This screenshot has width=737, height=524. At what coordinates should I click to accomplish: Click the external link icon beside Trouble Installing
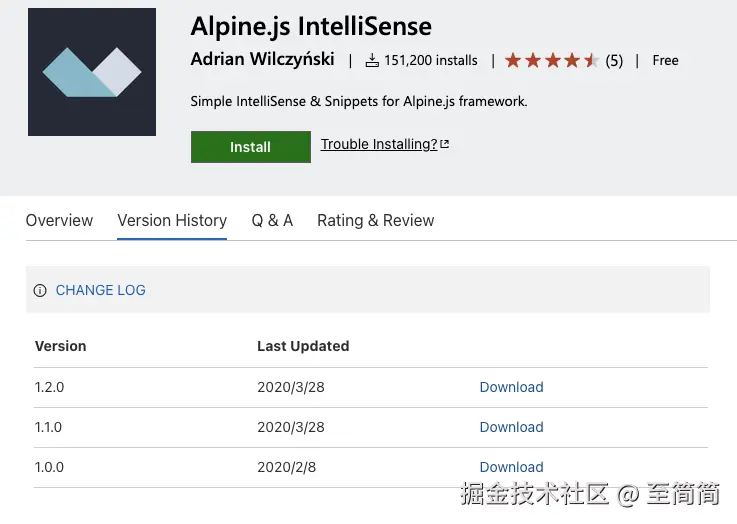(x=445, y=144)
